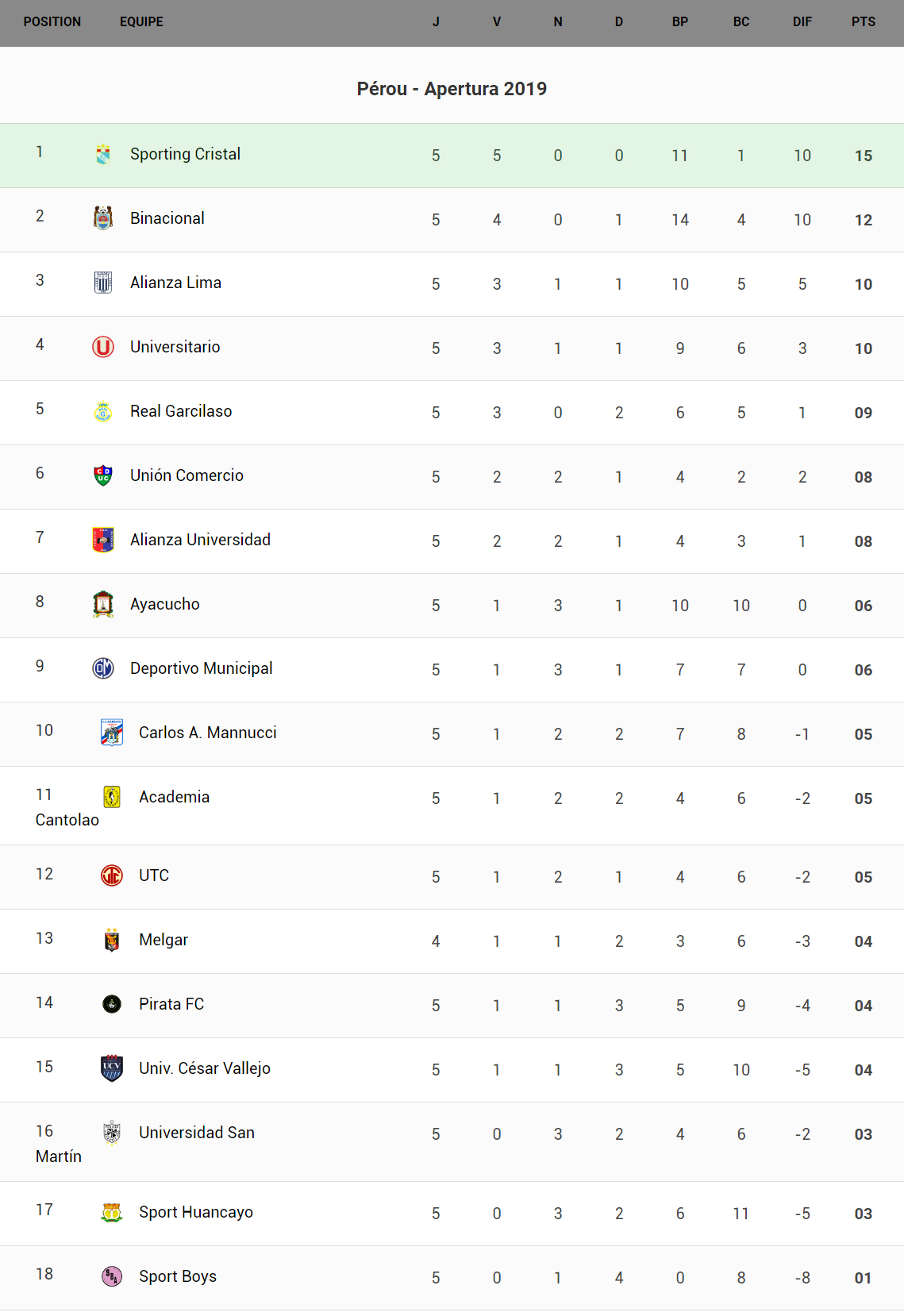Click the Univ. César Vallejo shield

coord(112,1068)
